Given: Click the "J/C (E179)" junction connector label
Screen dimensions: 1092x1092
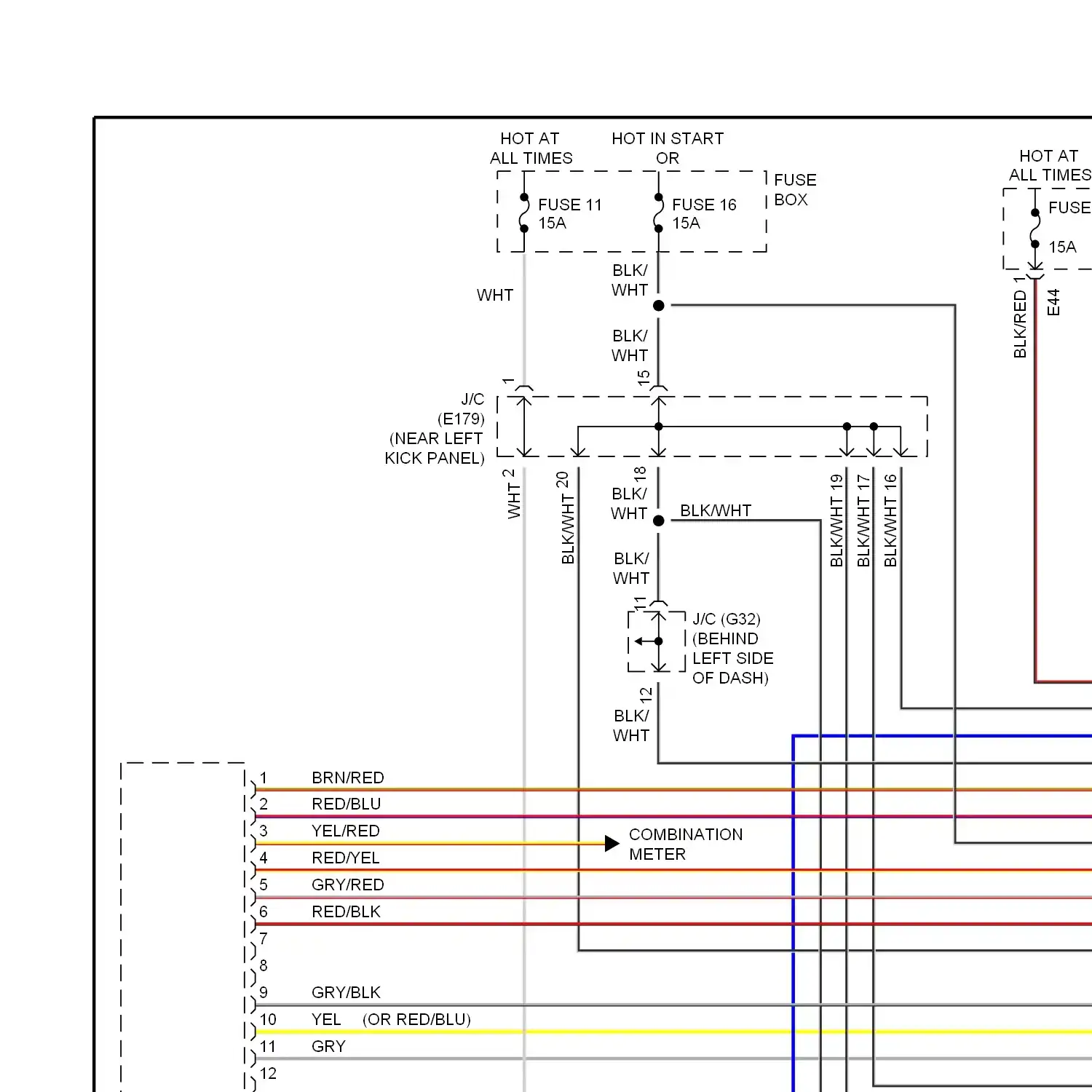Looking at the screenshot, I should pyautogui.click(x=461, y=409).
